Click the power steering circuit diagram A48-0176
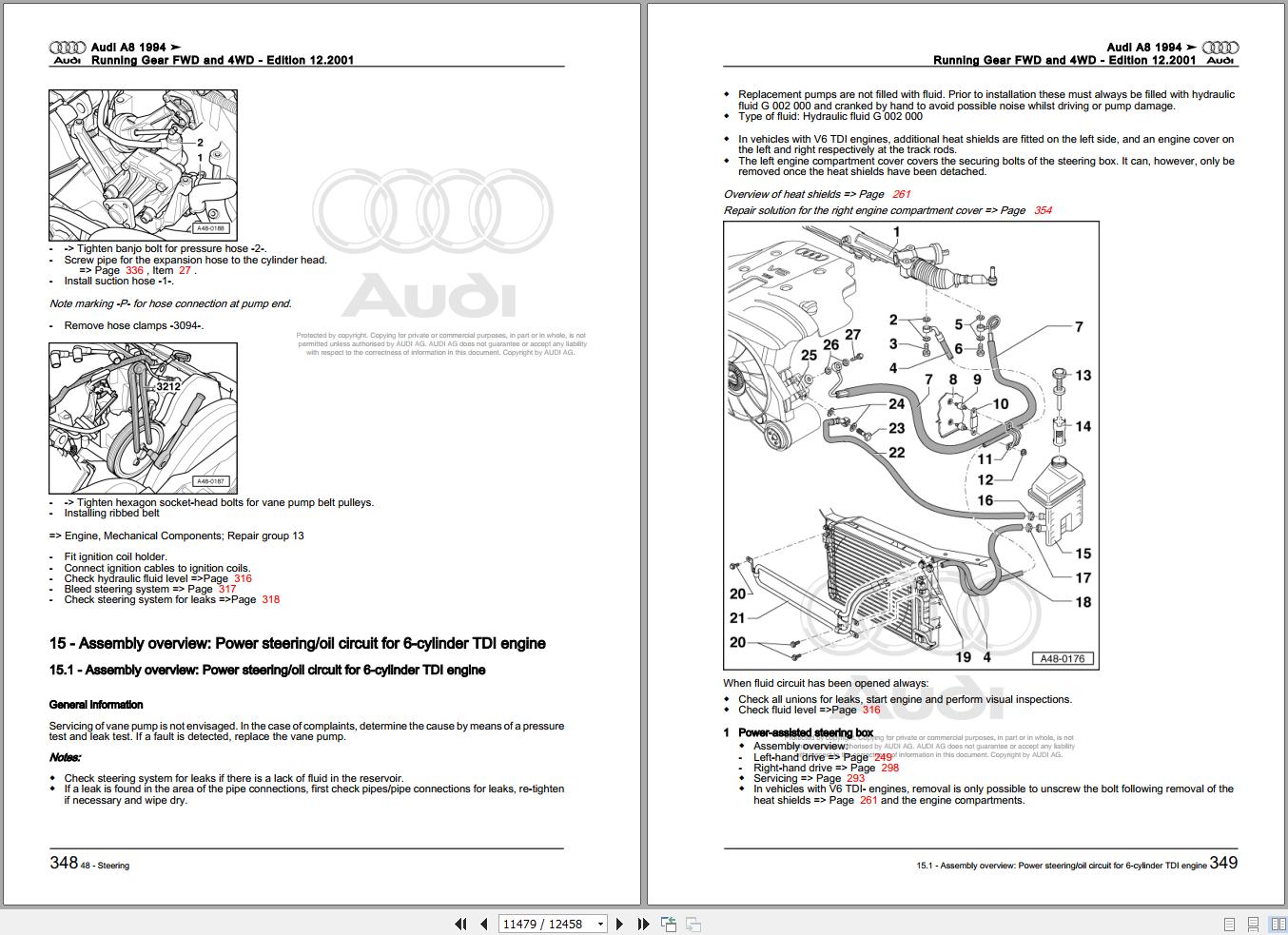This screenshot has height=935, width=1288. pyautogui.click(x=911, y=445)
